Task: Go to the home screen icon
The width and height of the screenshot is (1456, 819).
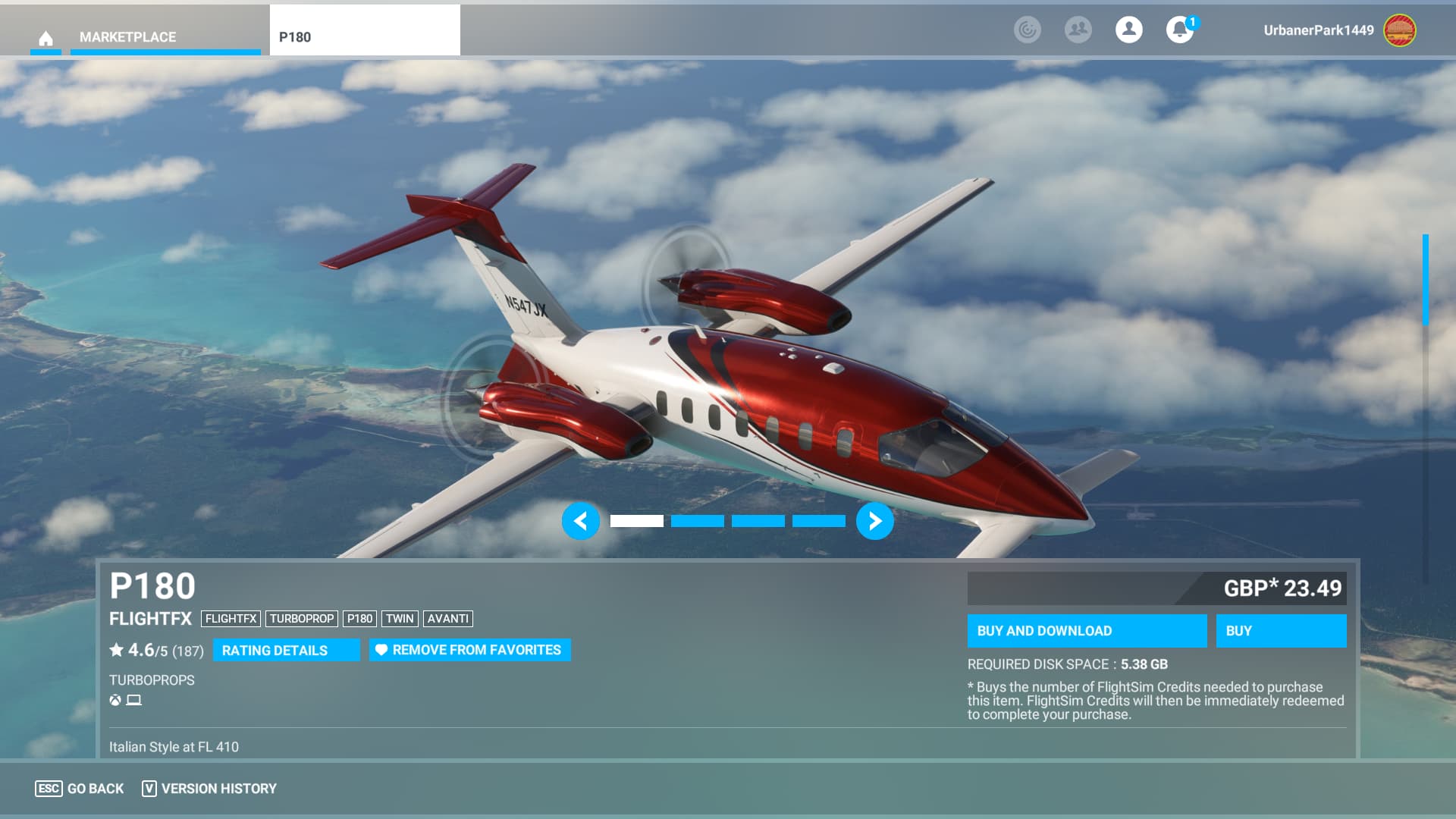Action: (x=45, y=37)
